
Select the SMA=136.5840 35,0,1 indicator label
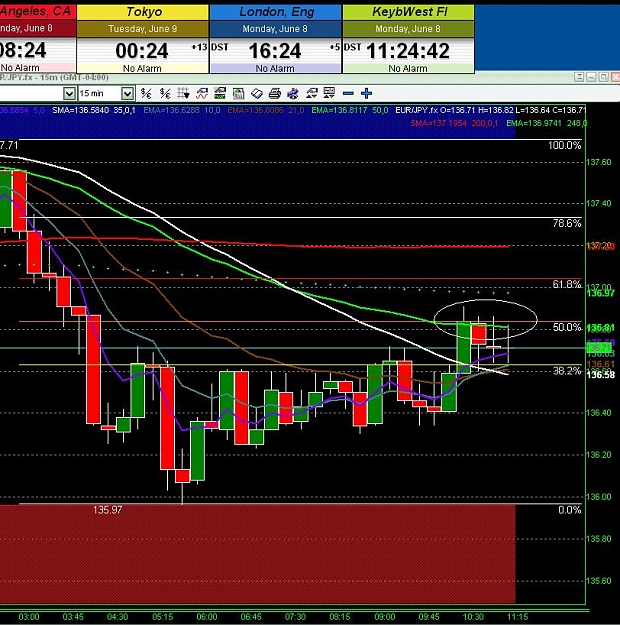94,110
